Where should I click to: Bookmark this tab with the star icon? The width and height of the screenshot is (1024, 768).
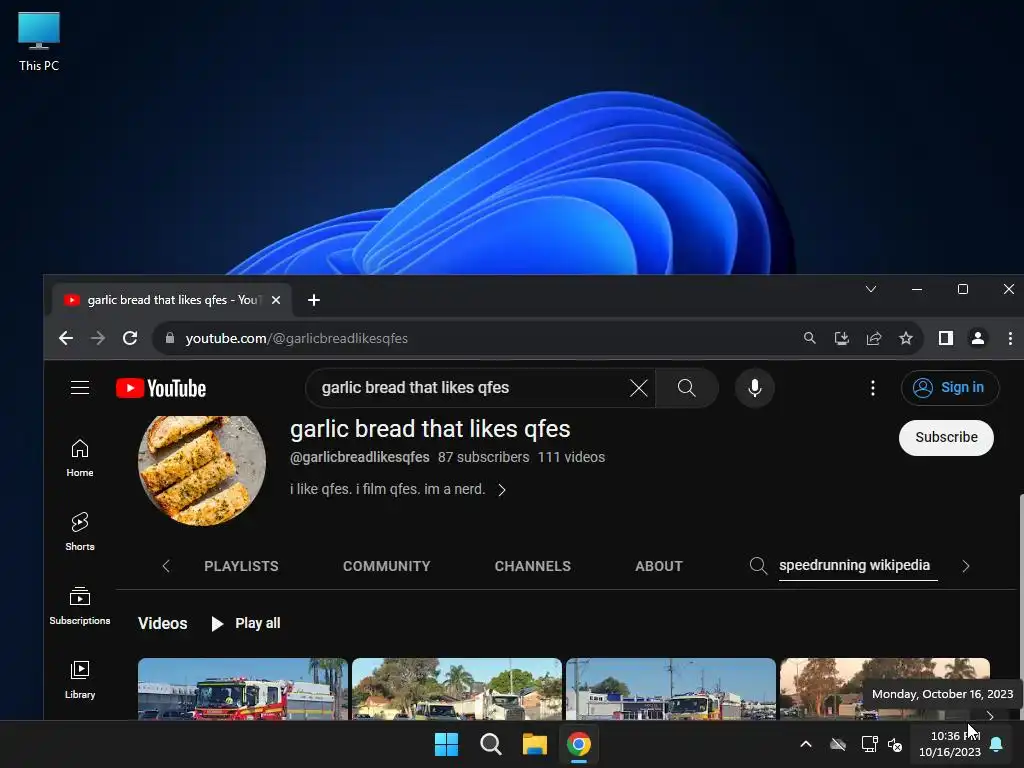(906, 338)
